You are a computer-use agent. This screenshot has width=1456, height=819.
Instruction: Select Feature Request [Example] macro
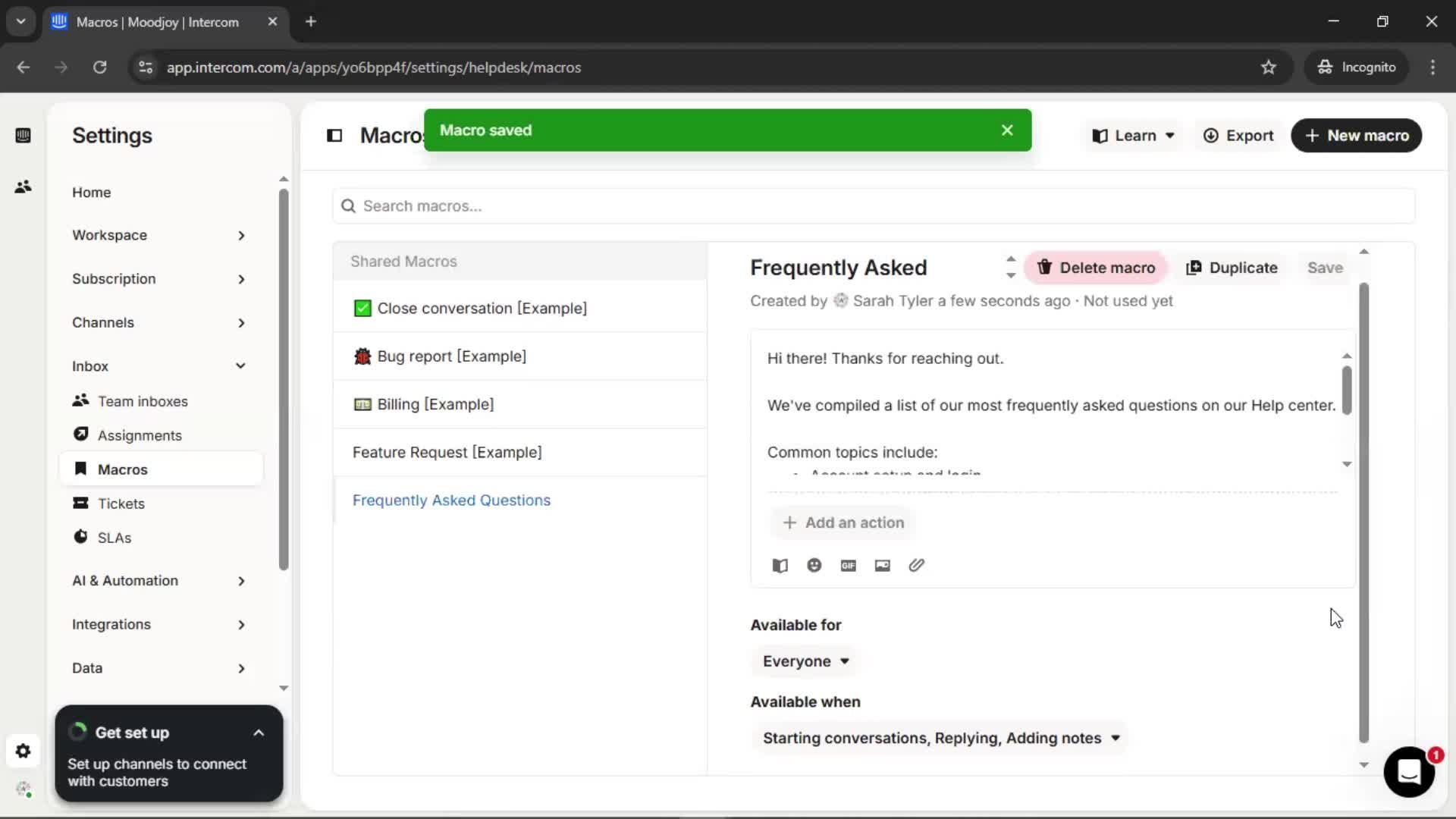[520, 453]
